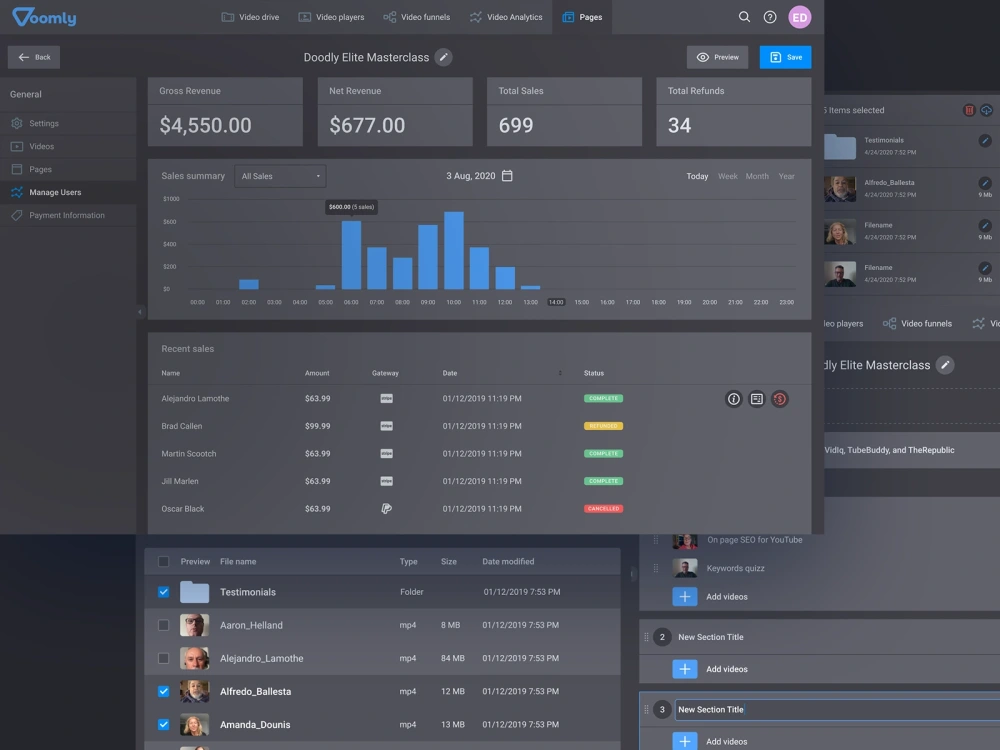The image size is (1000, 750).
Task: Edit the Doodly Elite Masterclass title with pencil icon
Action: (x=445, y=57)
